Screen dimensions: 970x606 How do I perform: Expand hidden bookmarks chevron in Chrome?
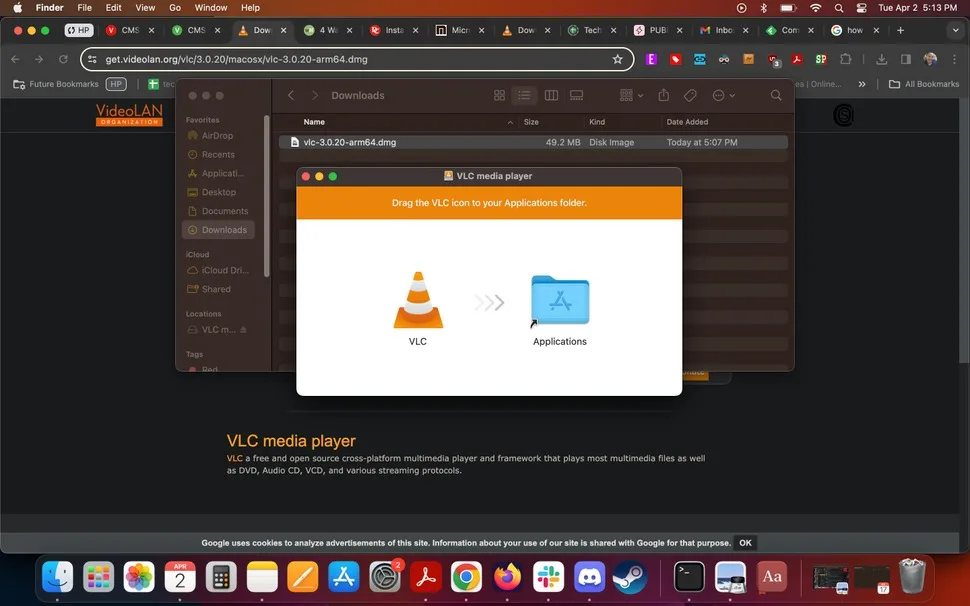point(862,84)
